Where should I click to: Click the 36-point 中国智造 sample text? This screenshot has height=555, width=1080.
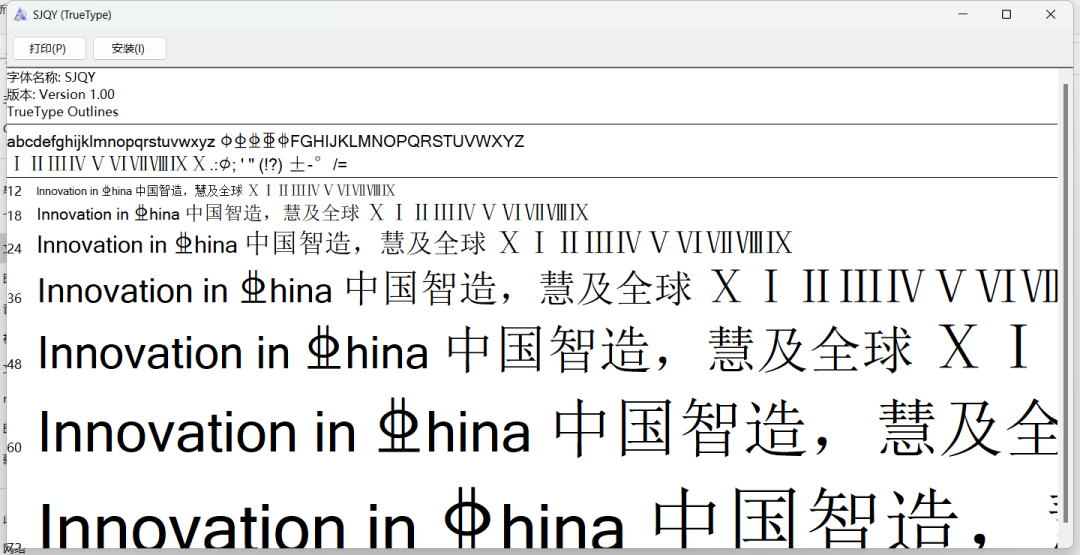(x=420, y=290)
